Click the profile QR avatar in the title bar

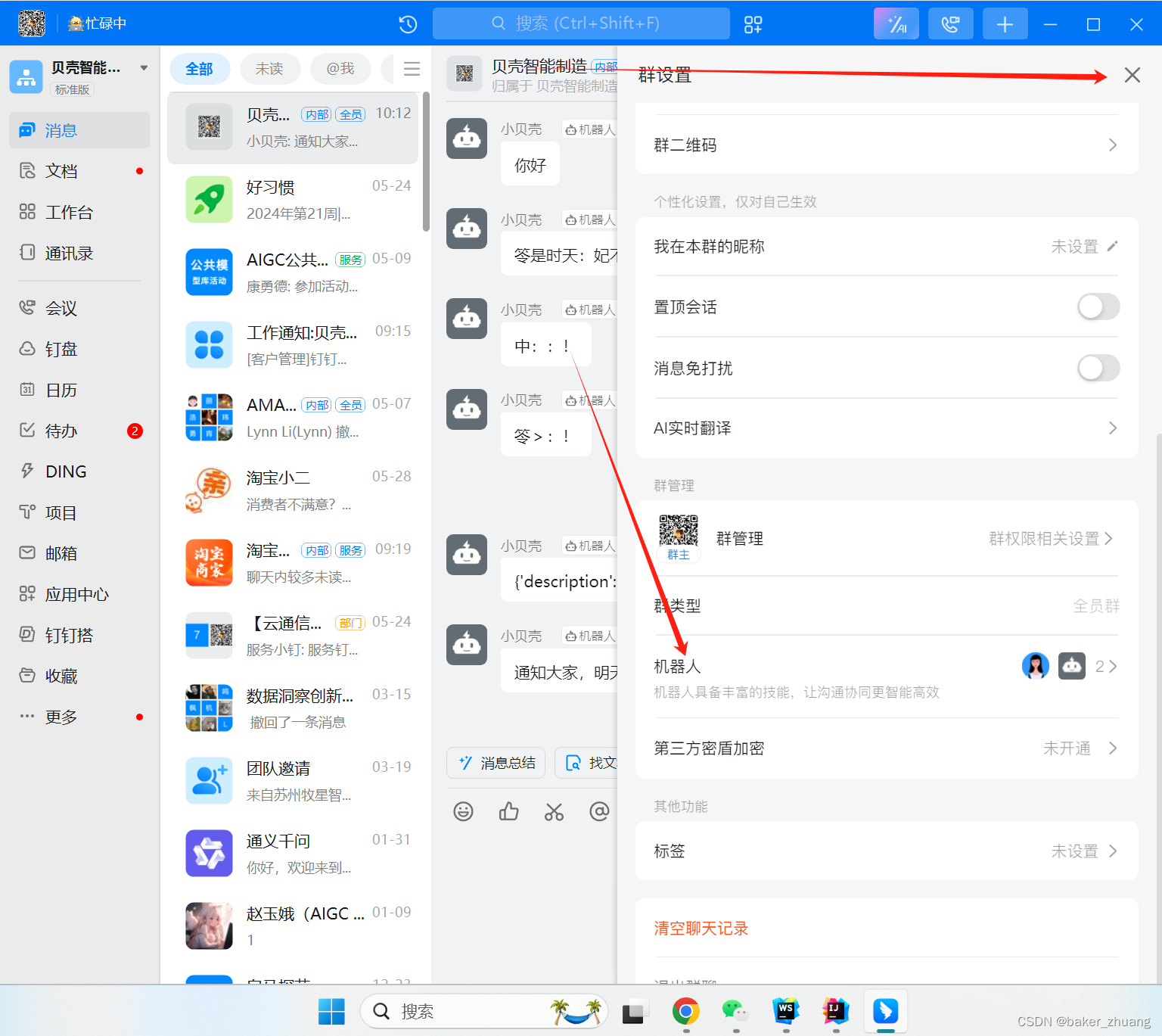pos(32,23)
